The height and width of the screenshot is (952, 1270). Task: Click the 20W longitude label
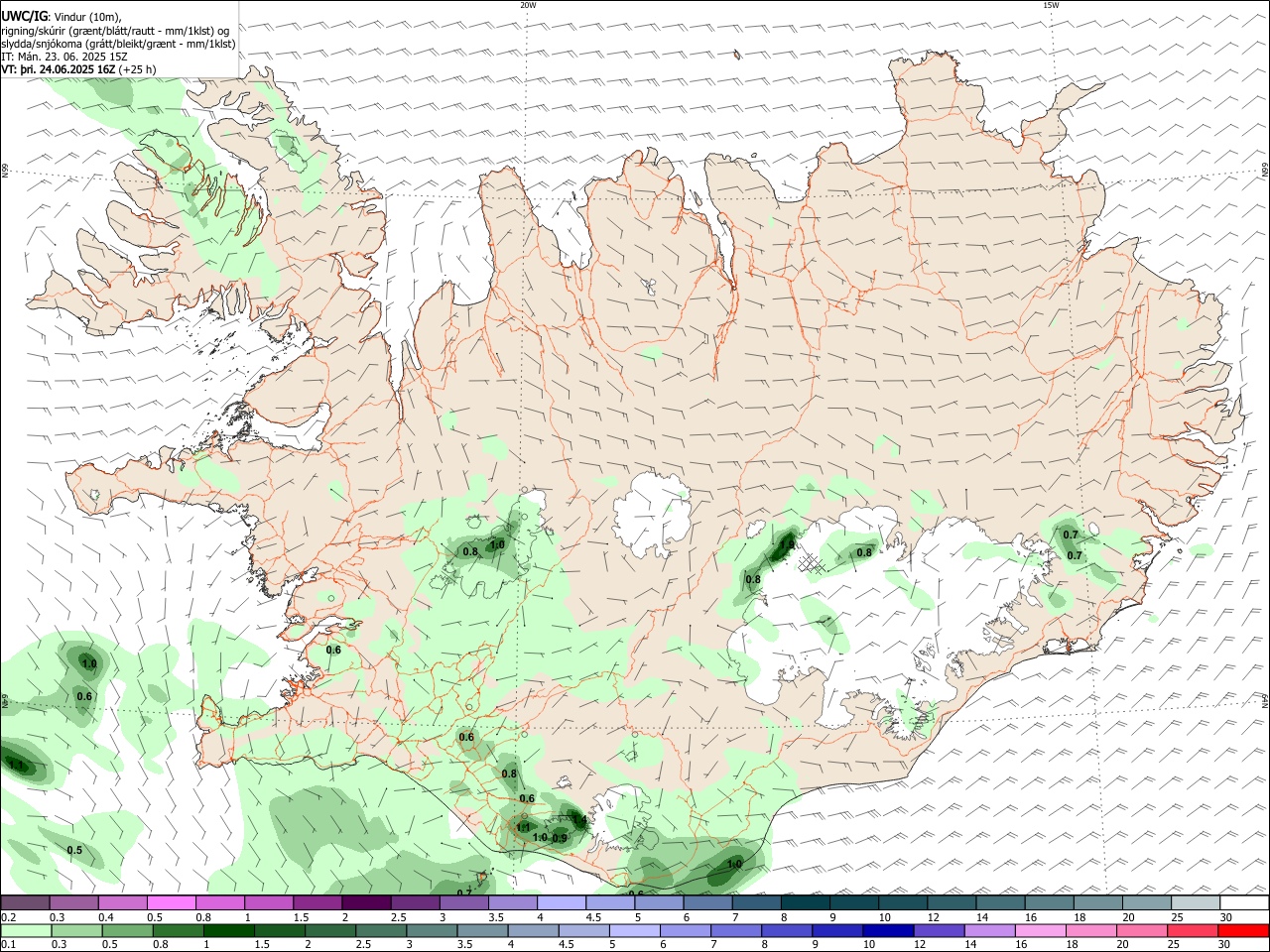(528, 5)
